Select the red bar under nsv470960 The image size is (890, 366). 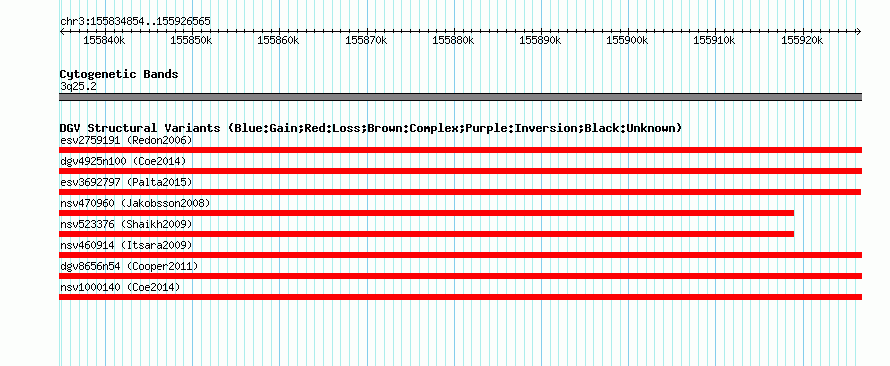pyautogui.click(x=426, y=213)
